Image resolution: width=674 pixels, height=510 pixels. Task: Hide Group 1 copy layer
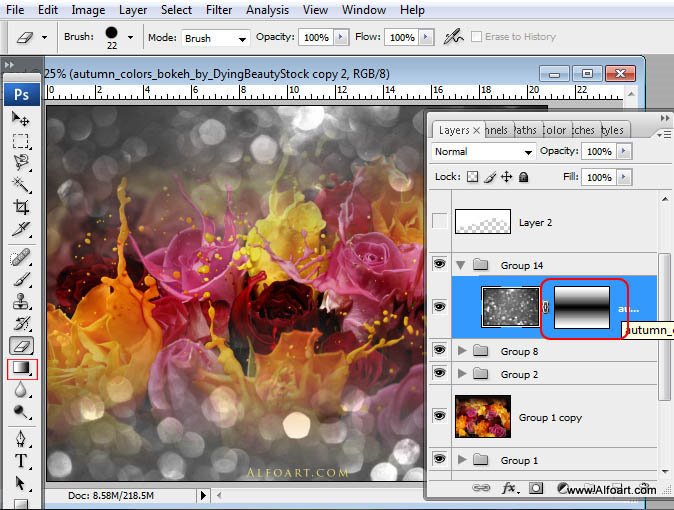point(439,415)
